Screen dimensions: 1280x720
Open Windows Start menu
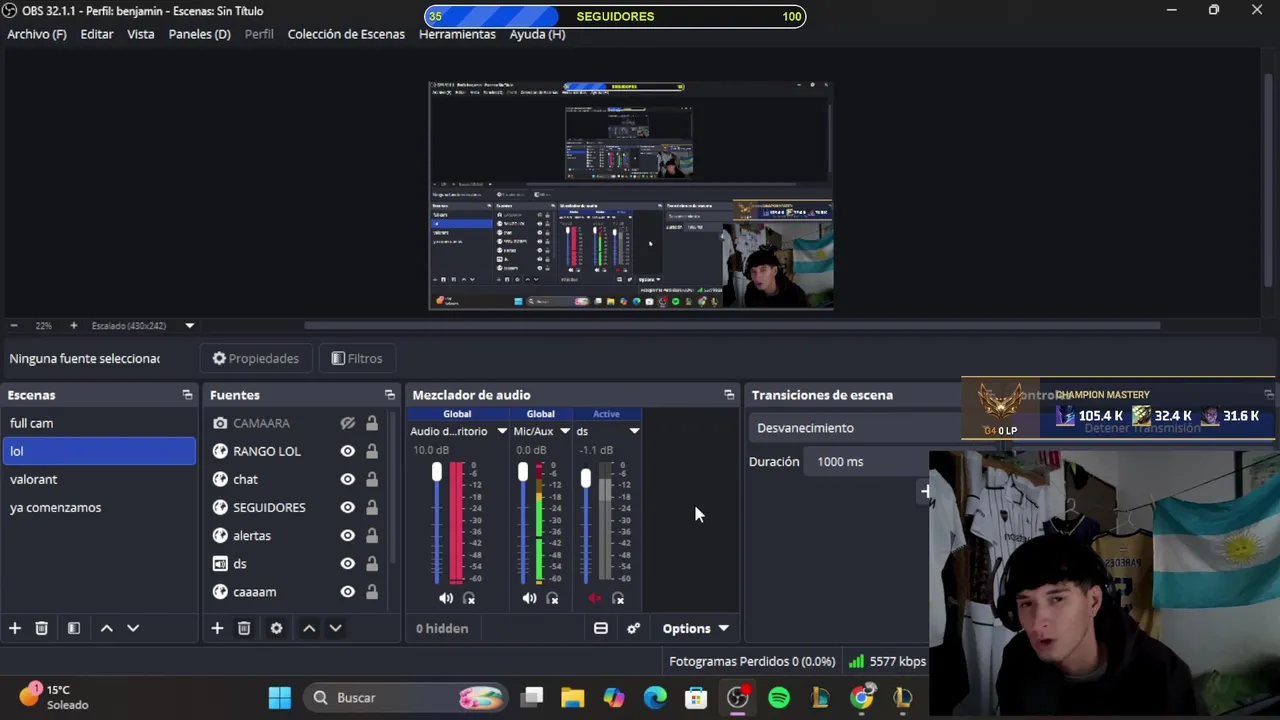point(280,698)
